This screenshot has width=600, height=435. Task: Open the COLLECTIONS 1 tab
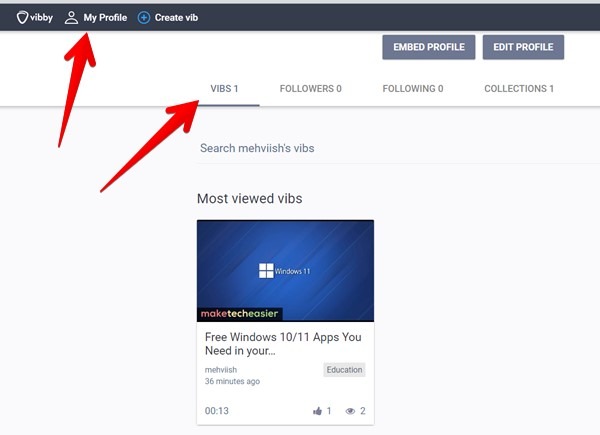[518, 89]
